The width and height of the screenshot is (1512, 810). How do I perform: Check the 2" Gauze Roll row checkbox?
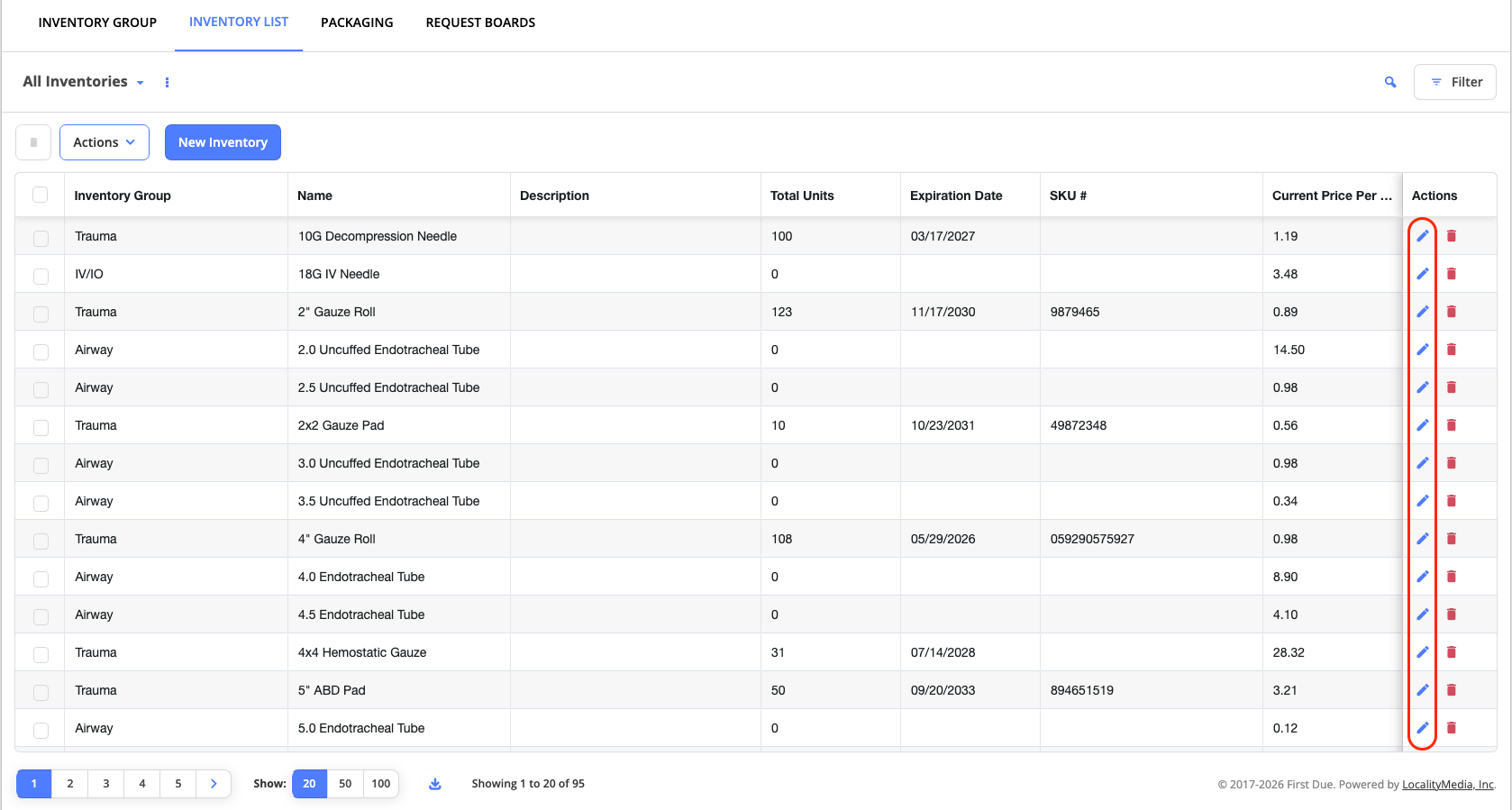coord(41,314)
